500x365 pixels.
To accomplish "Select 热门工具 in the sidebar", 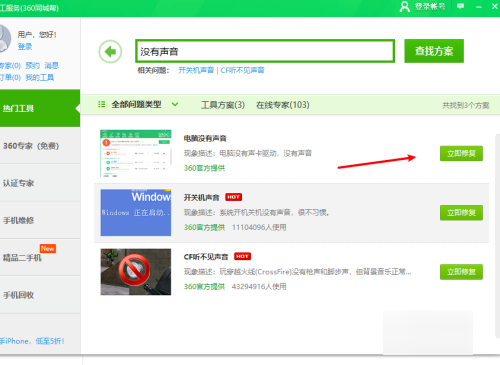I will click(40, 108).
